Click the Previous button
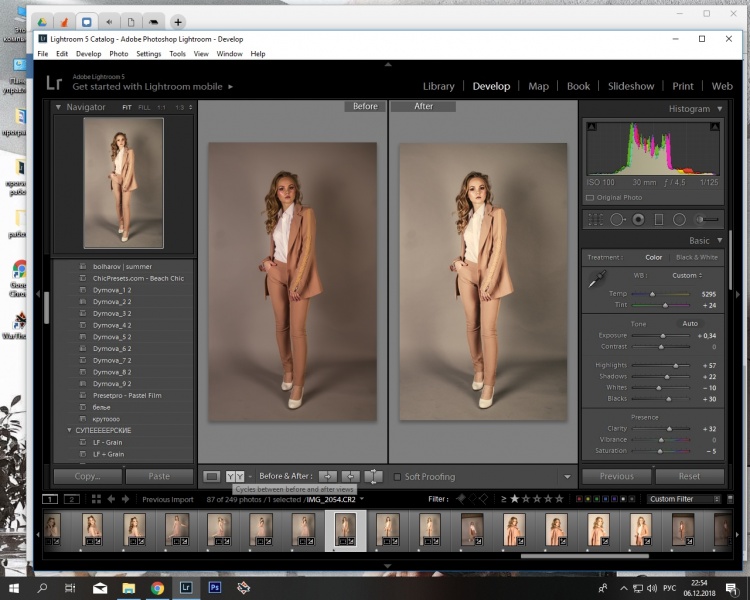The image size is (750, 600). tap(617, 477)
